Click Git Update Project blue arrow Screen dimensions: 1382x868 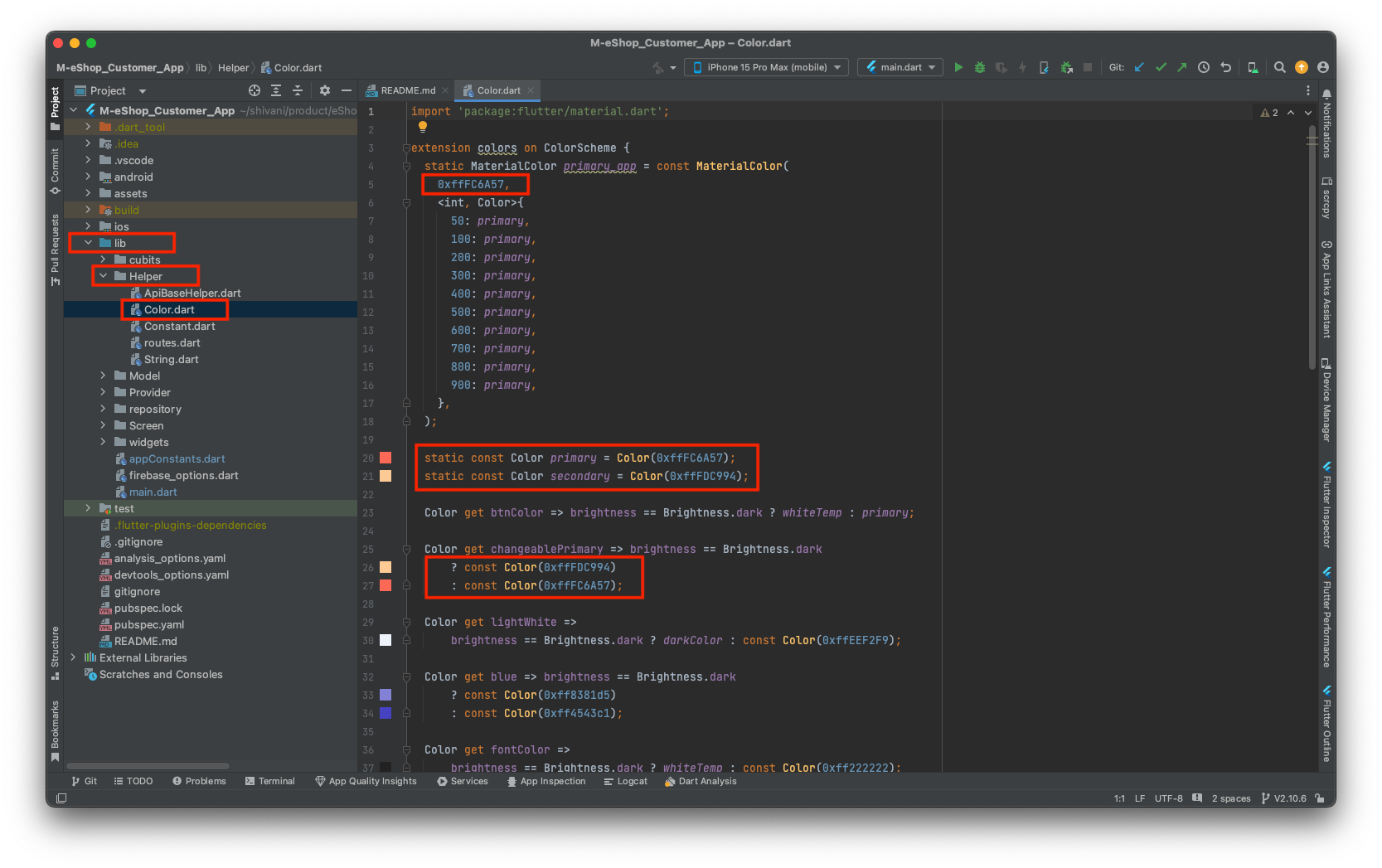coord(1139,67)
